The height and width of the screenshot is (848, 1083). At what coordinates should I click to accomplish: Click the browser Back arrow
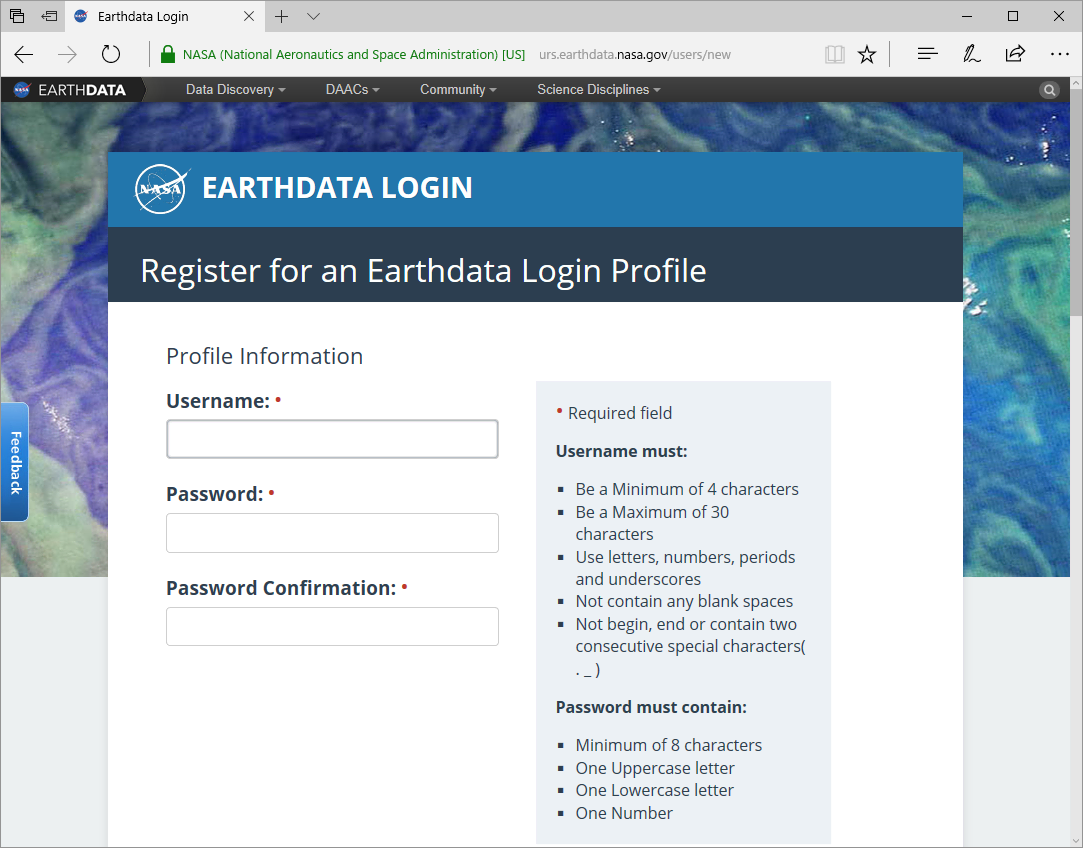point(23,54)
